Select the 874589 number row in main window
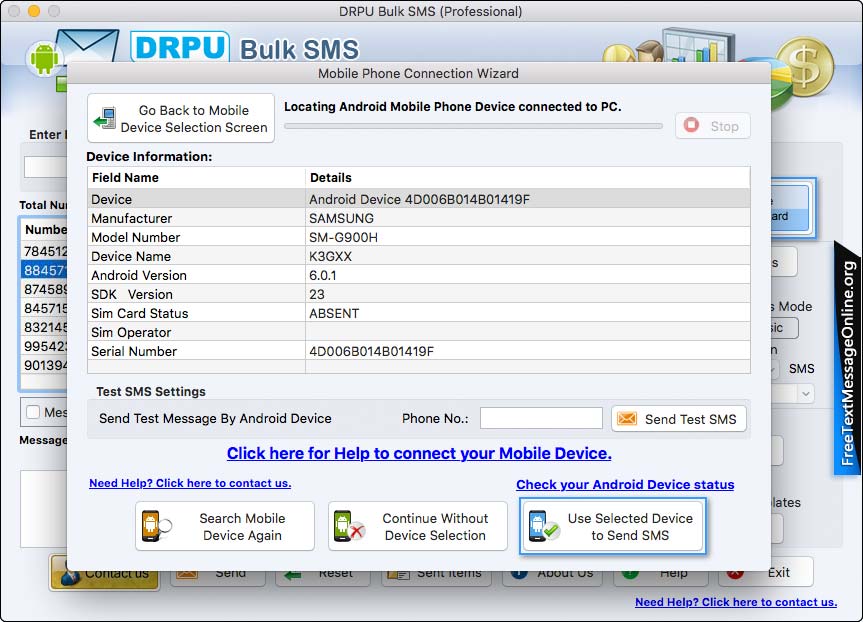 [x=44, y=289]
